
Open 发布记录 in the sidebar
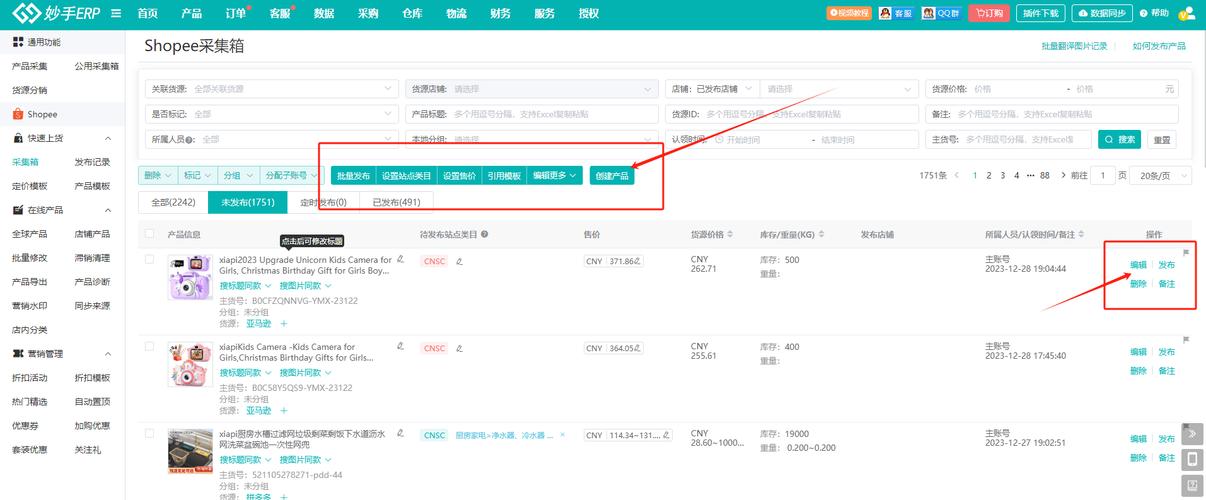point(92,162)
